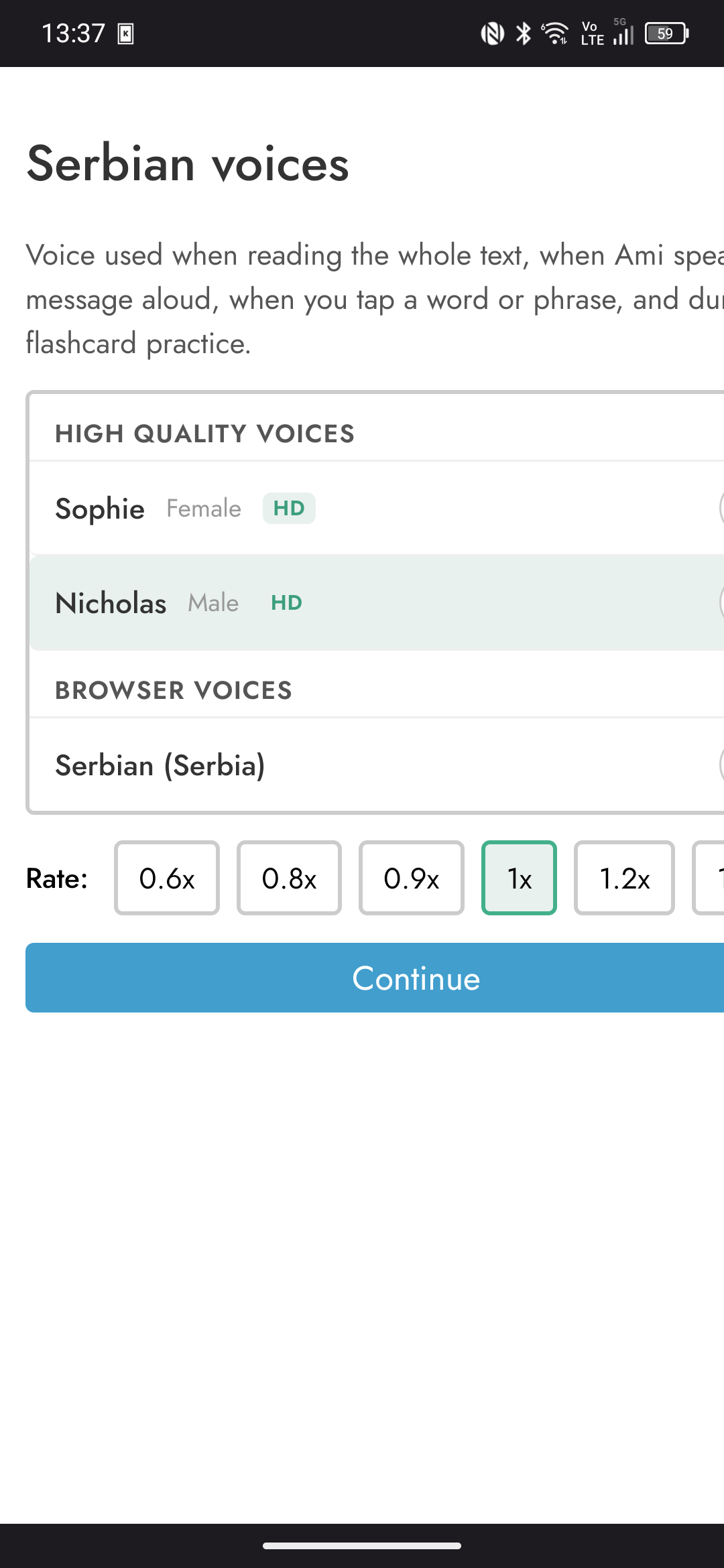Select the Sophie female voice
The height and width of the screenshot is (1568, 724).
click(377, 509)
